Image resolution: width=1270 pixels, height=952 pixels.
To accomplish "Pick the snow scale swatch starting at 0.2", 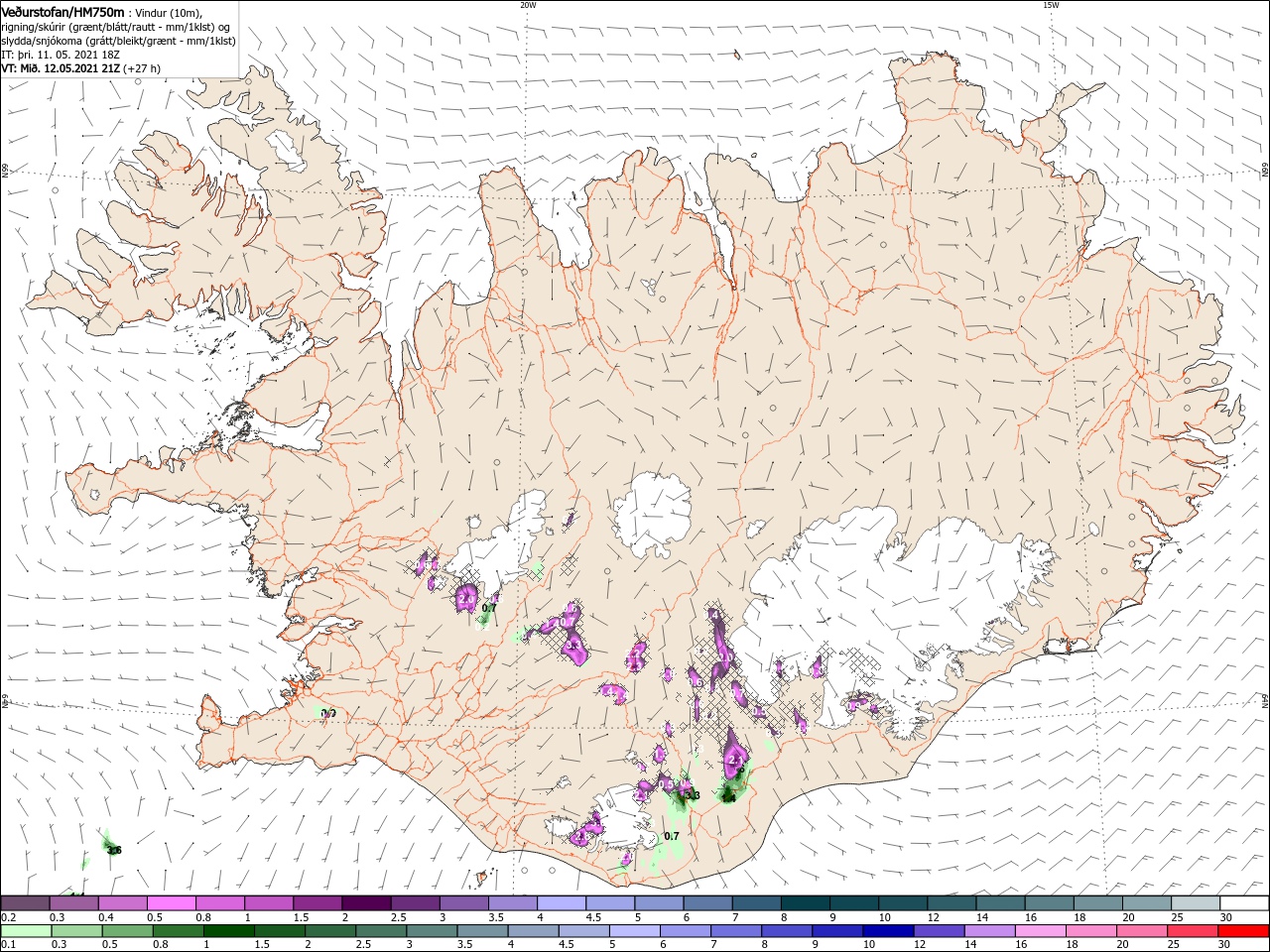I will (25, 902).
